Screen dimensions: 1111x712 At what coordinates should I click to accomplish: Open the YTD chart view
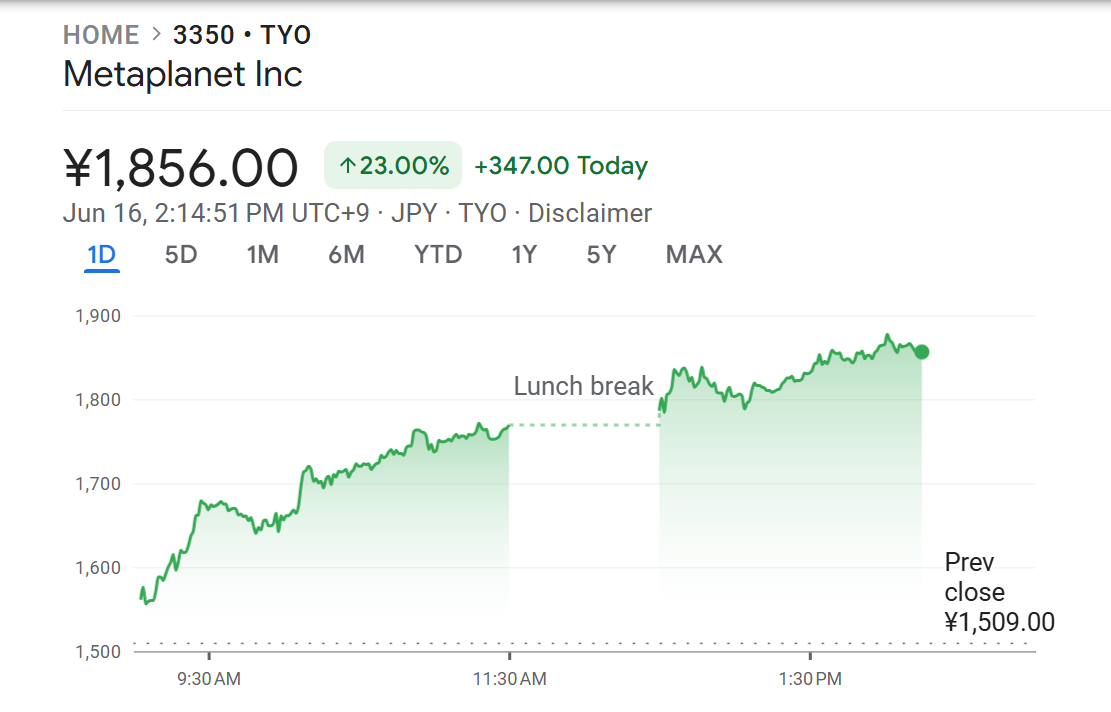(x=438, y=254)
